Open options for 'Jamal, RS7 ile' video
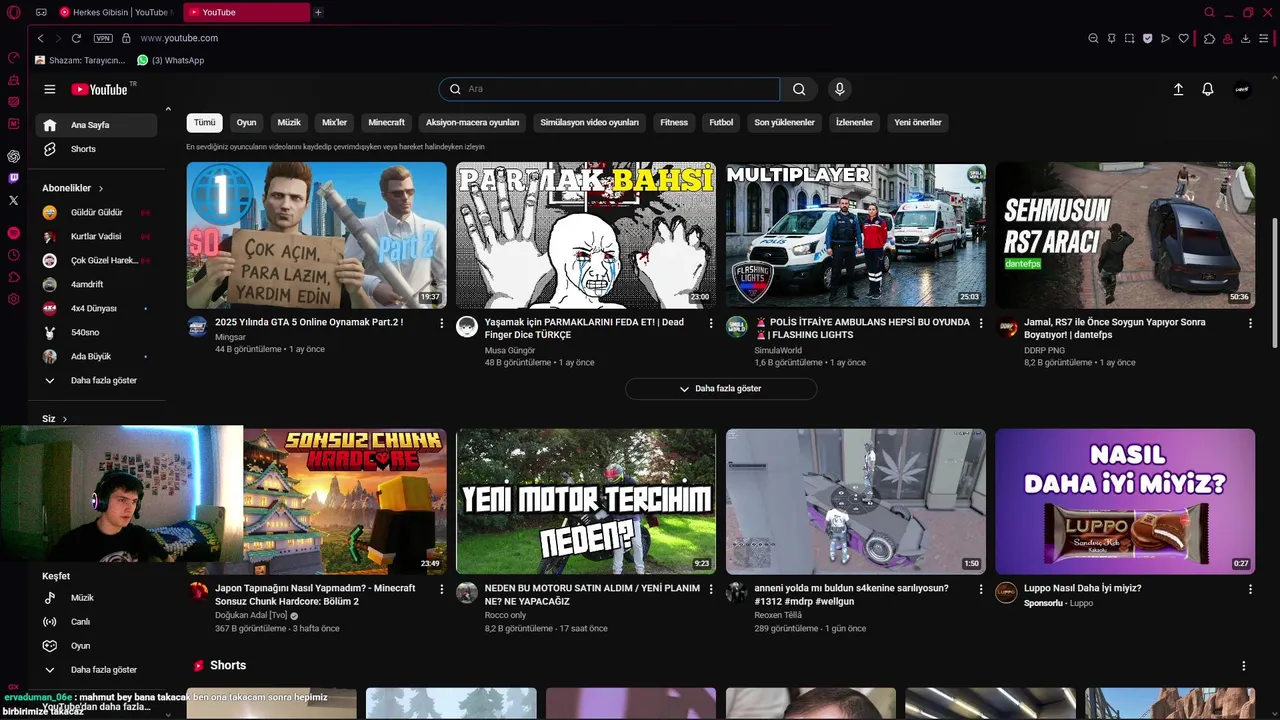The width and height of the screenshot is (1280, 720). 1250,323
